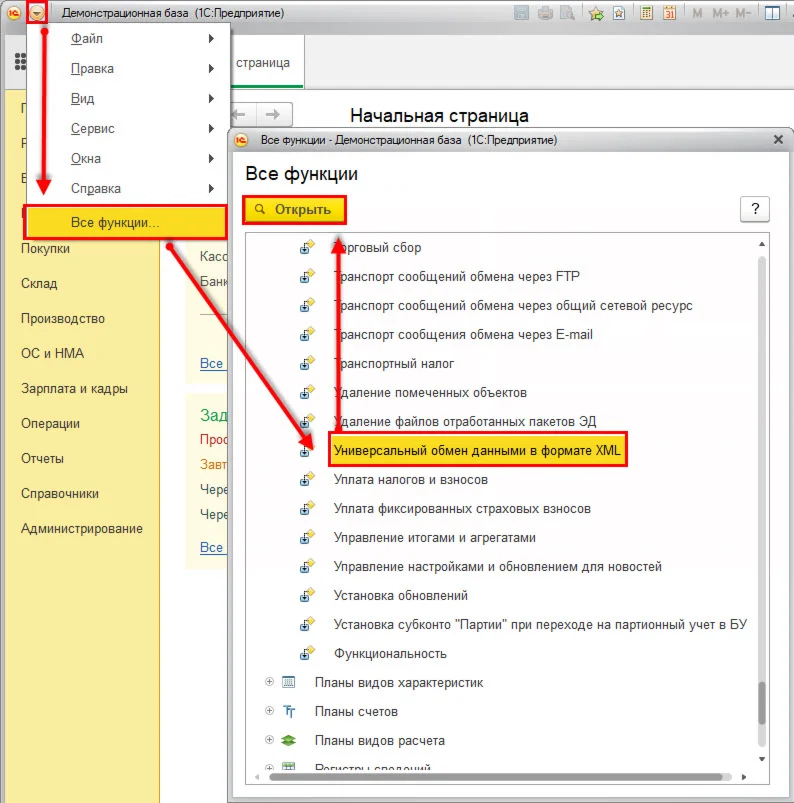794x803 pixels.
Task: Switch to the Начальная страница tab
Action: click(x=266, y=62)
